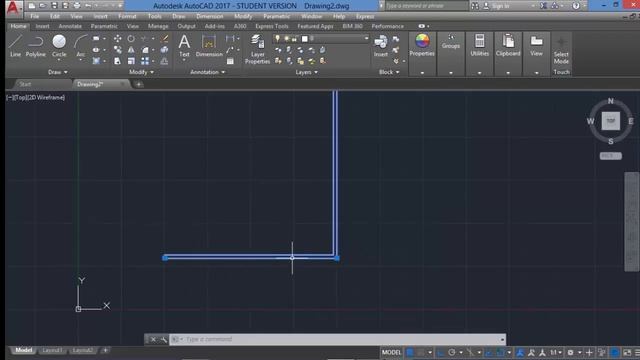Open Layer Properties manager
Viewport: 640px width, 360px height.
click(x=257, y=49)
